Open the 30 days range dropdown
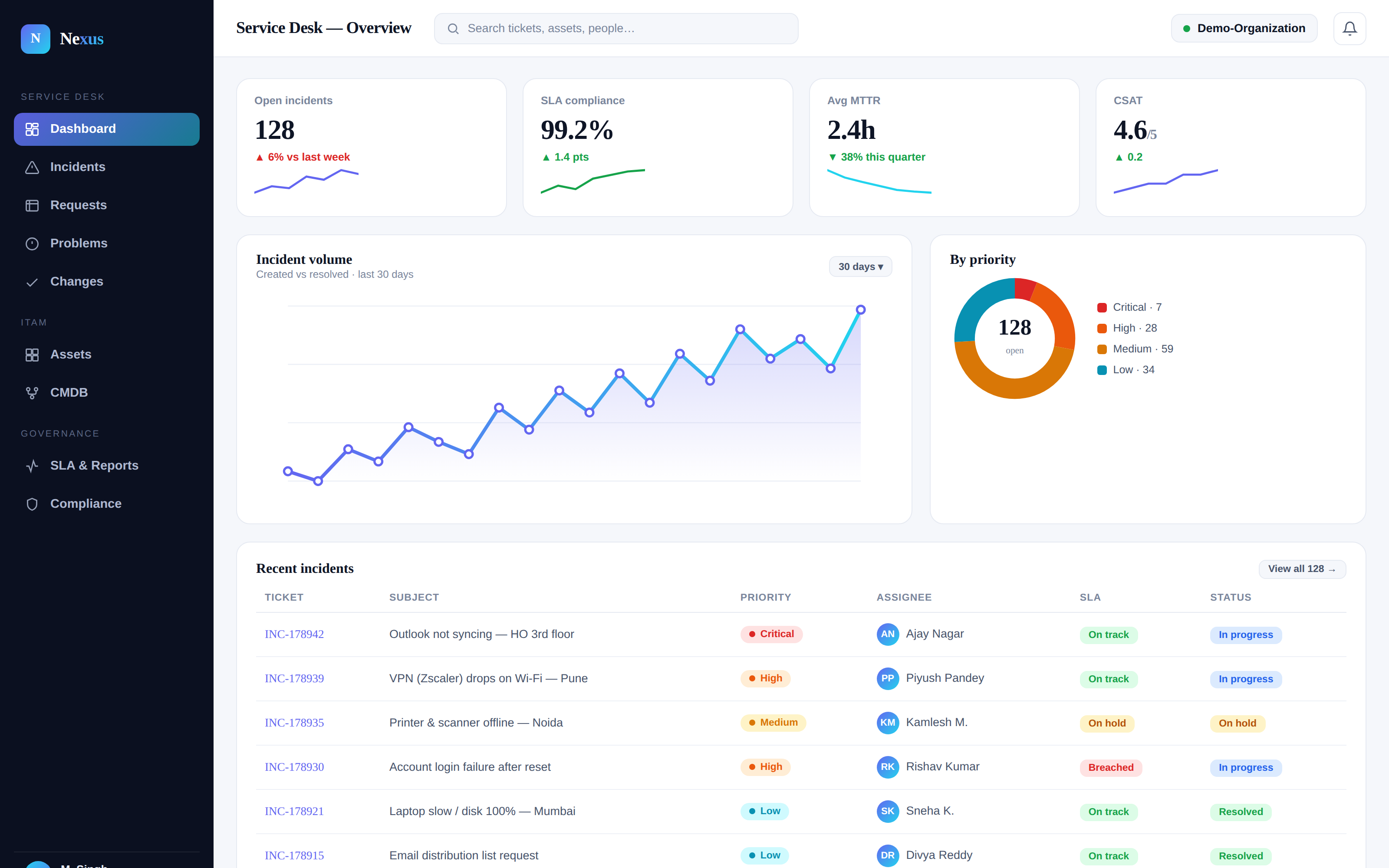The height and width of the screenshot is (868, 1389). 860,266
